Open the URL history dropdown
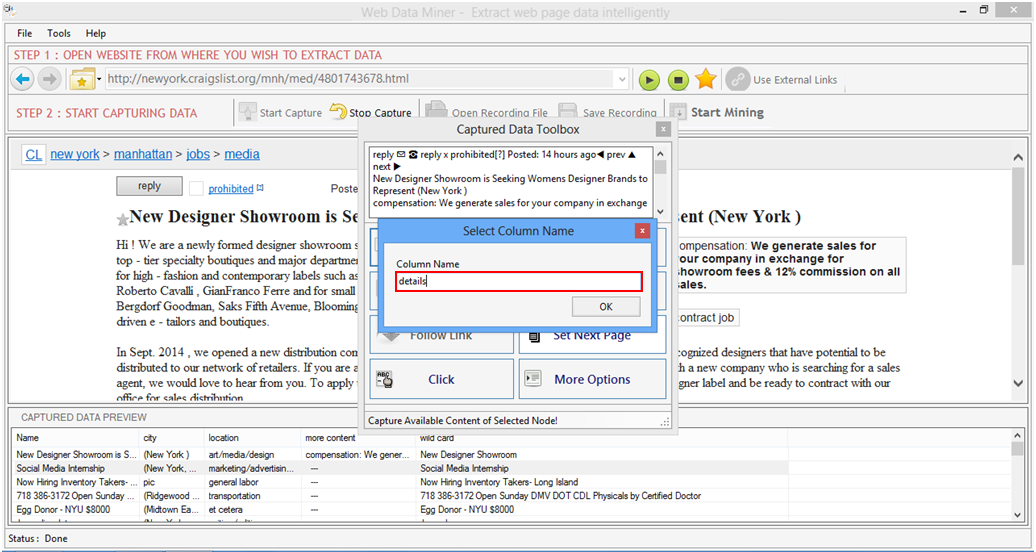Screen dimensions: 1036x552 coord(621,79)
